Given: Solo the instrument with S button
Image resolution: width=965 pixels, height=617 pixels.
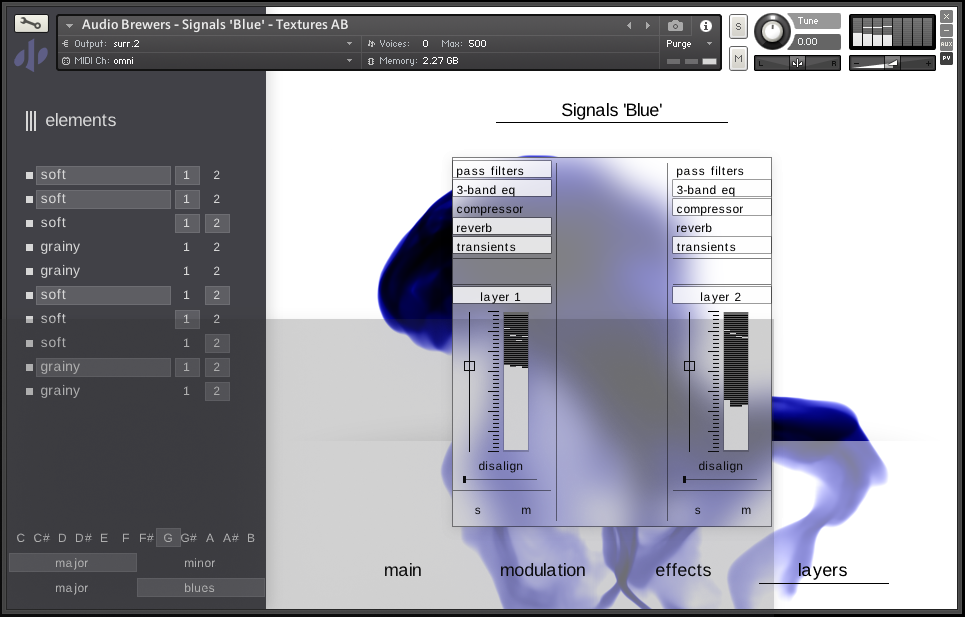Looking at the screenshot, I should click(738, 26).
